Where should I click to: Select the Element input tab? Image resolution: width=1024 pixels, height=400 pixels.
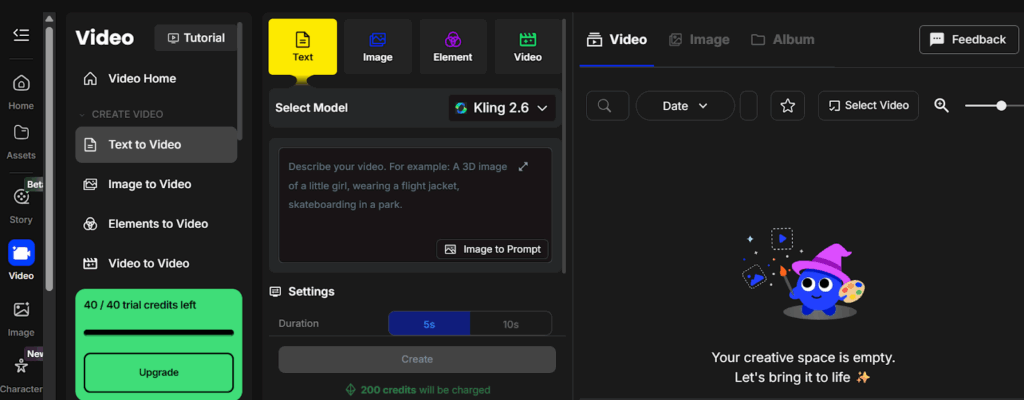point(453,47)
